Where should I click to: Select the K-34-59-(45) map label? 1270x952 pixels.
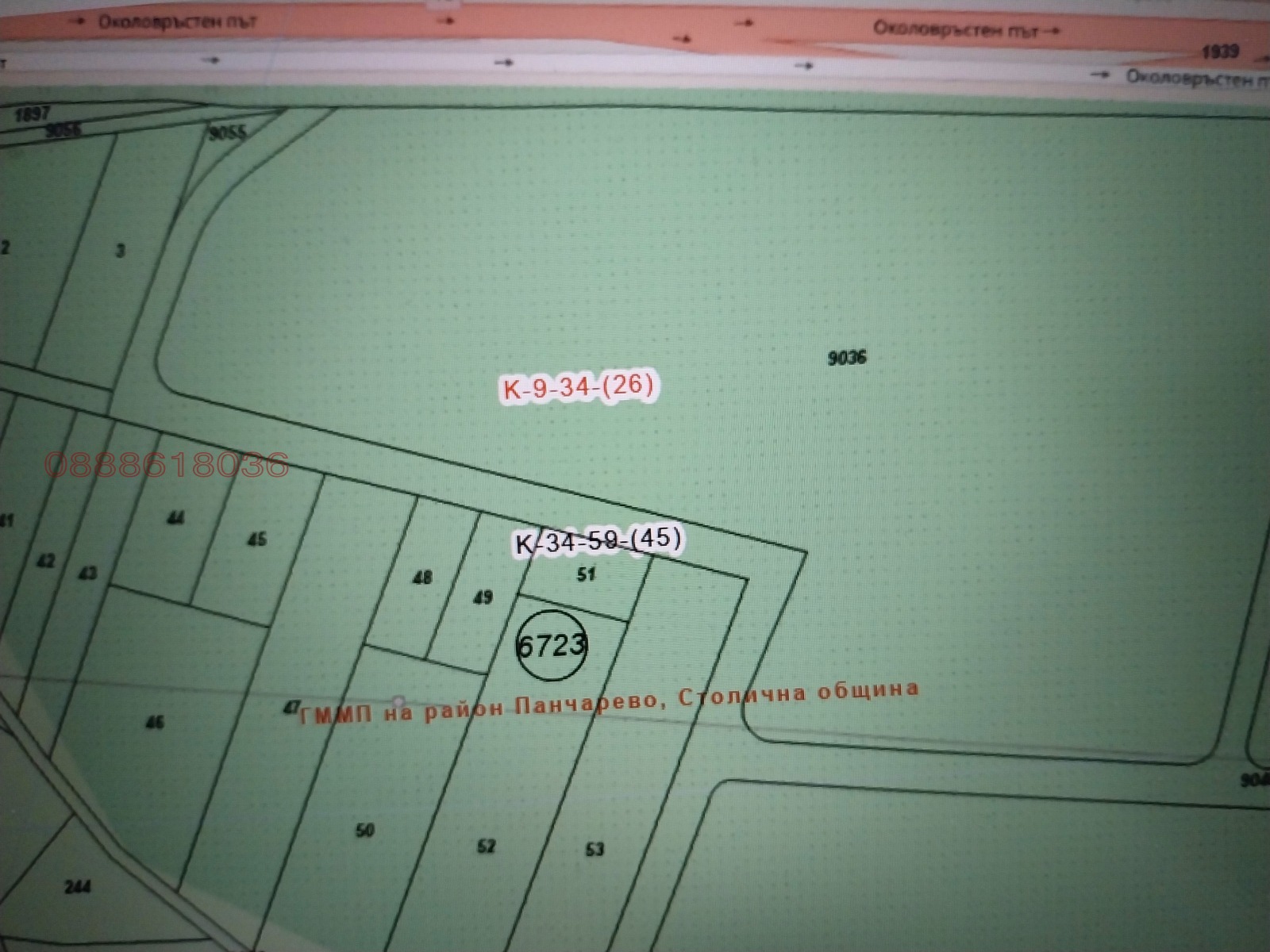tap(598, 541)
